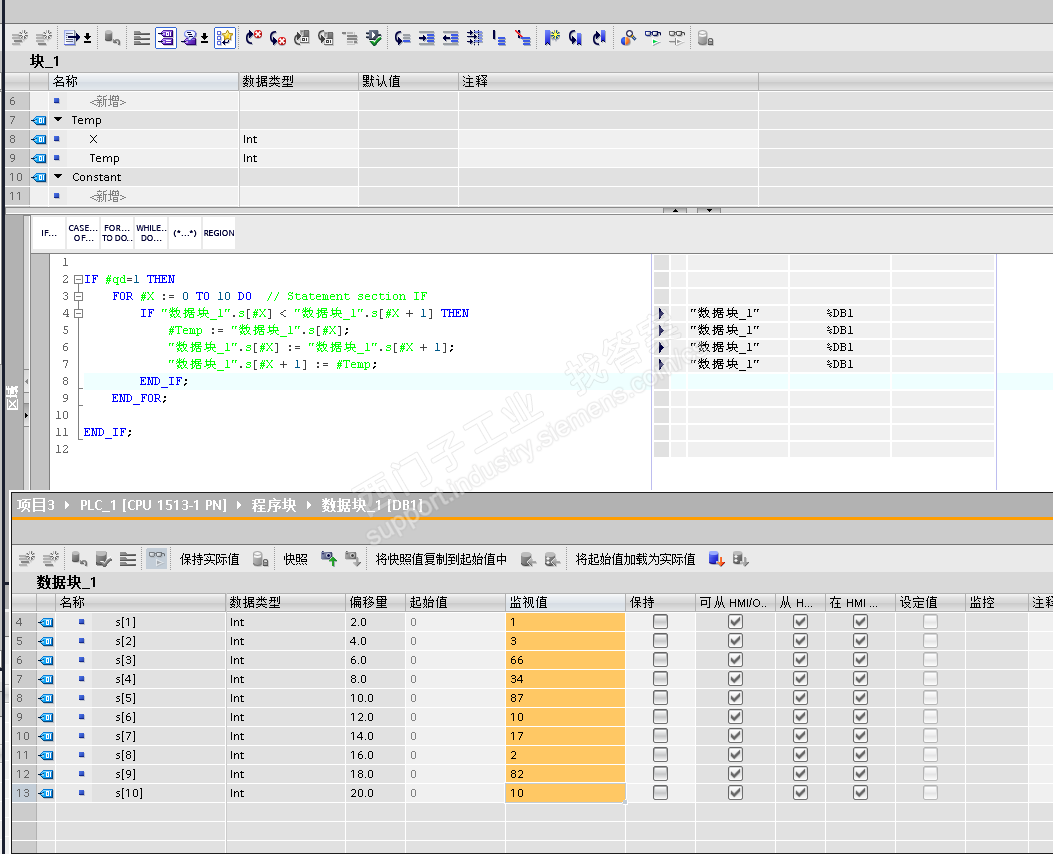Click the 监视值 column header
1053x854 pixels.
tap(565, 603)
